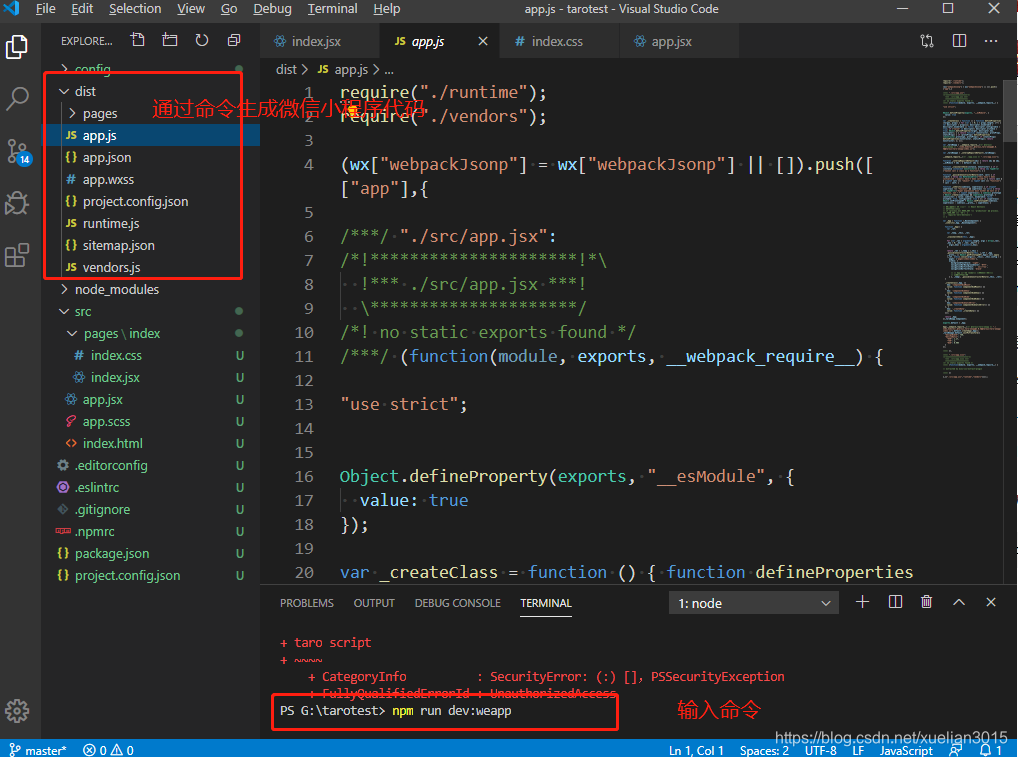Kill terminal with trash icon

pyautogui.click(x=926, y=602)
